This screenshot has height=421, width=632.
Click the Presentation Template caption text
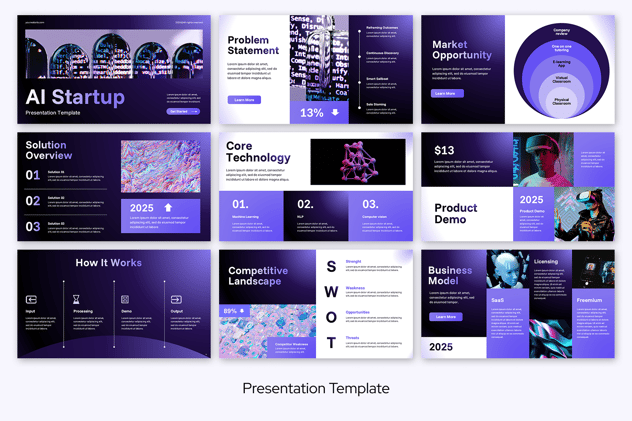click(x=316, y=388)
